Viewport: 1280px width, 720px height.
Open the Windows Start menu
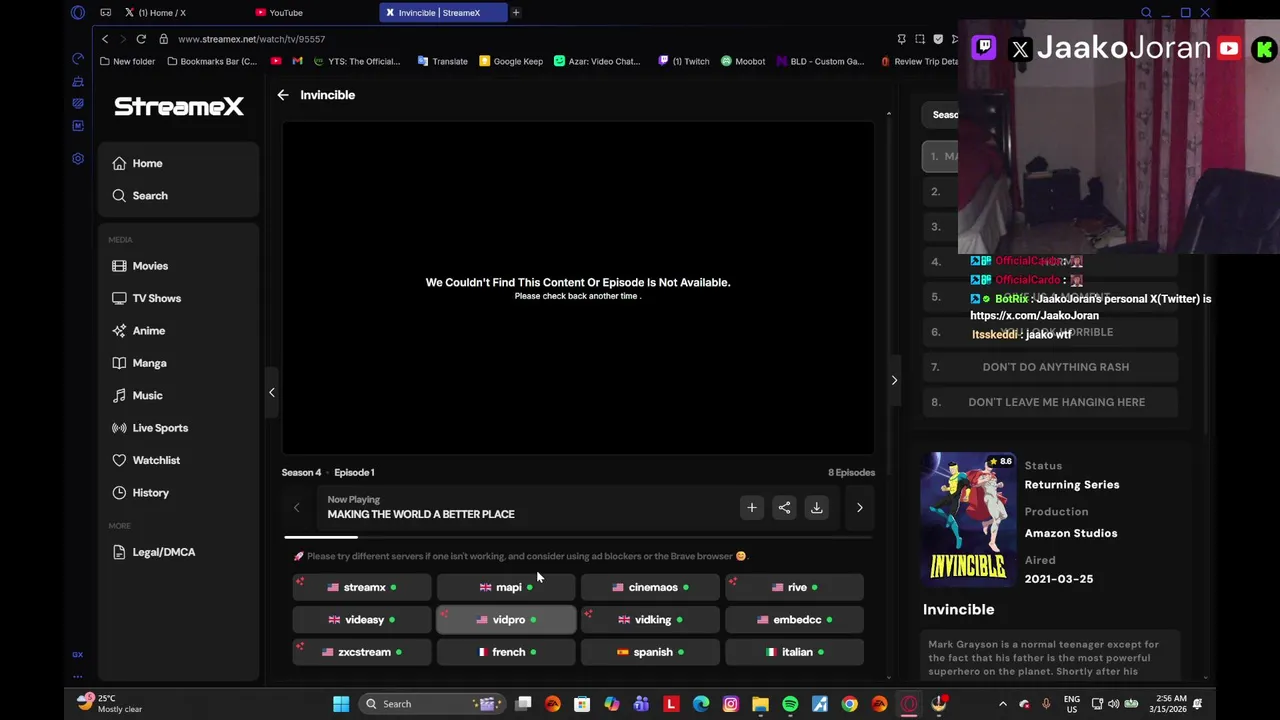click(x=341, y=704)
